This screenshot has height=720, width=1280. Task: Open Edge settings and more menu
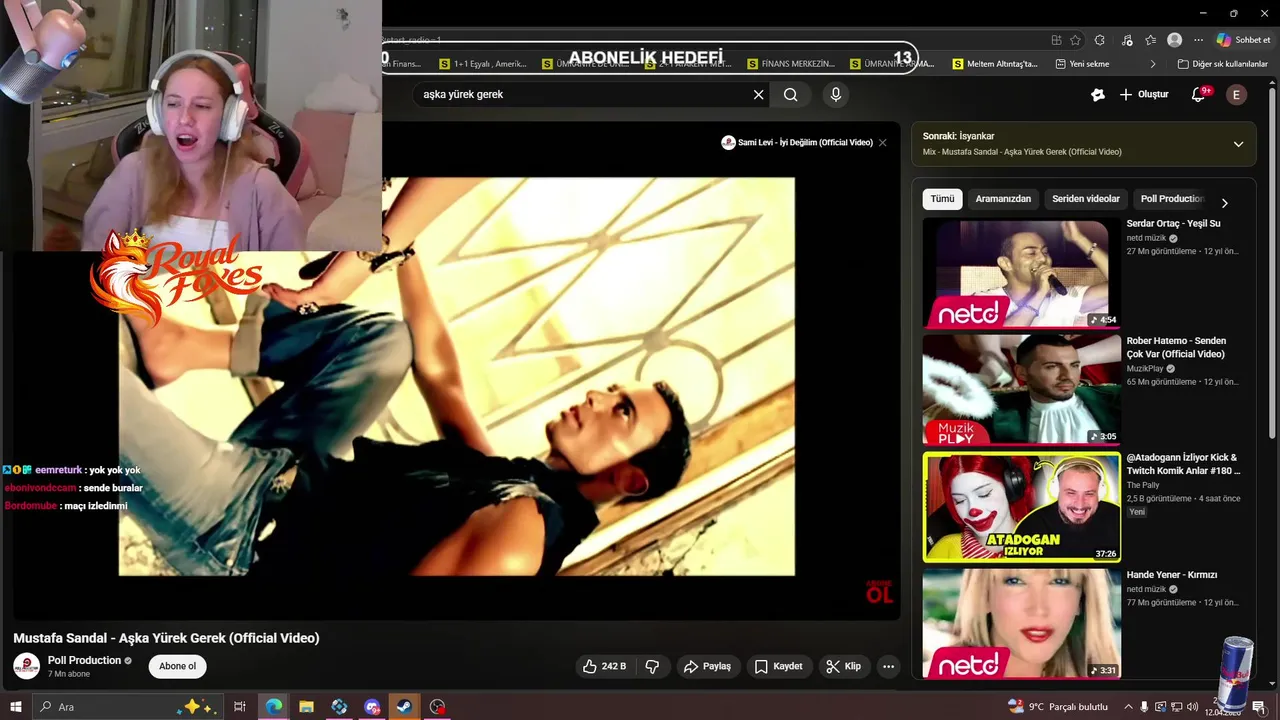pos(1198,40)
